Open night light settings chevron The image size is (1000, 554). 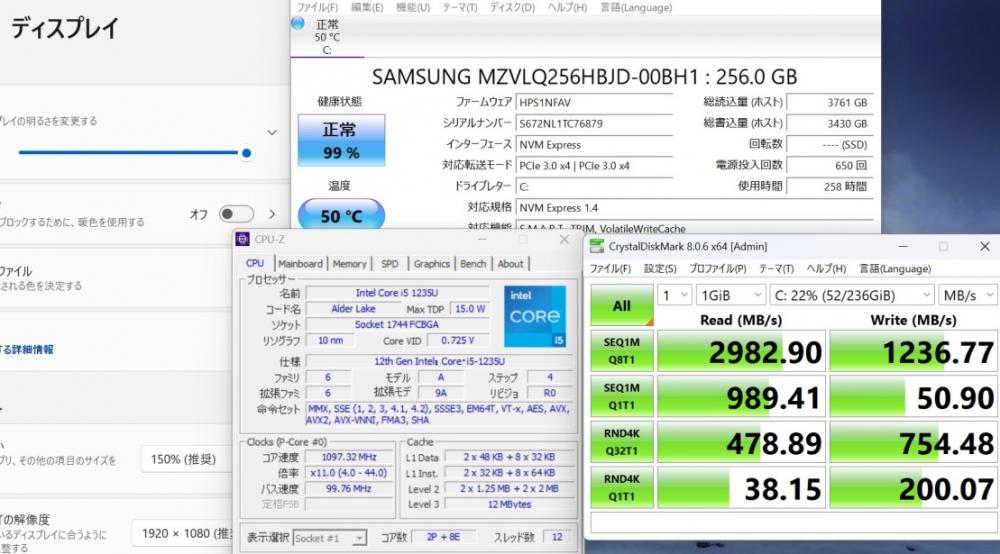coord(272,214)
